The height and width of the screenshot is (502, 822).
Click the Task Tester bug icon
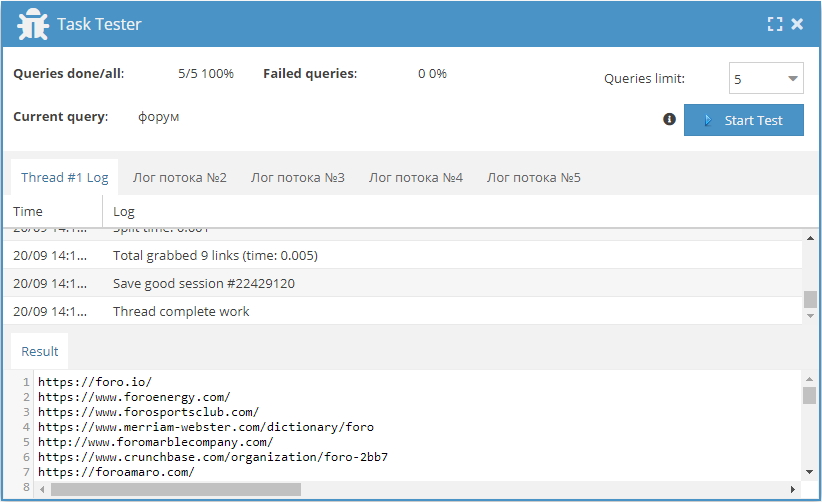coord(33,24)
